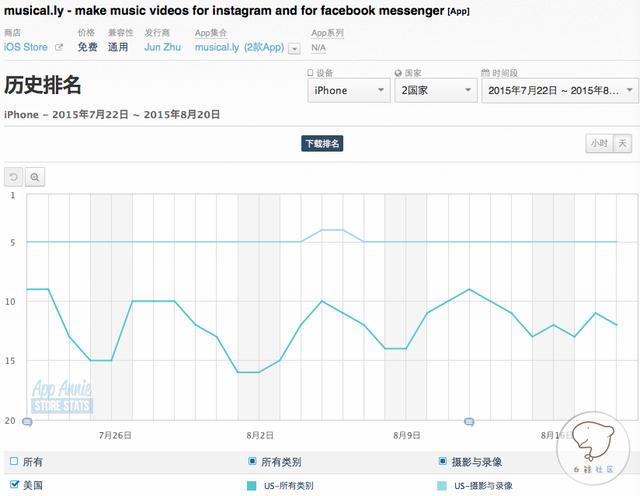Viewport: 640px width, 496px height.
Task: Toggle the 摄影与录像 category checkbox
Action: tap(442, 461)
